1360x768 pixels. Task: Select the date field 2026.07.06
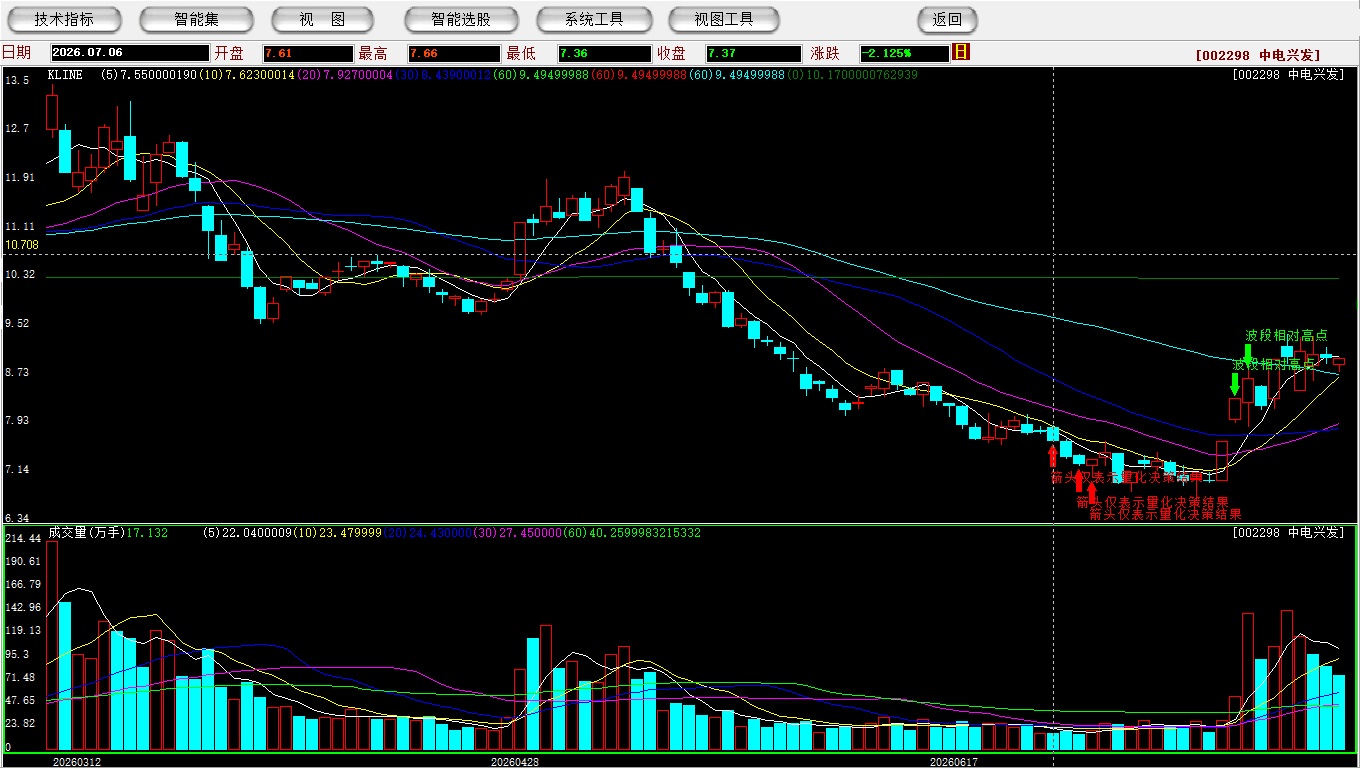(129, 53)
